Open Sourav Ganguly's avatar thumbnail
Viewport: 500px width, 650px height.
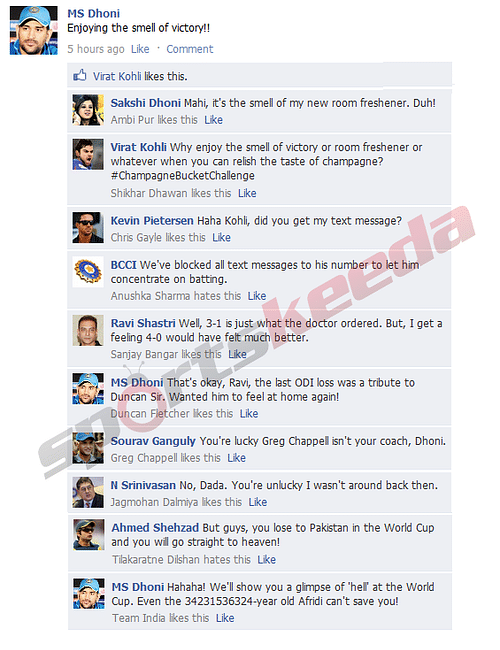point(88,448)
